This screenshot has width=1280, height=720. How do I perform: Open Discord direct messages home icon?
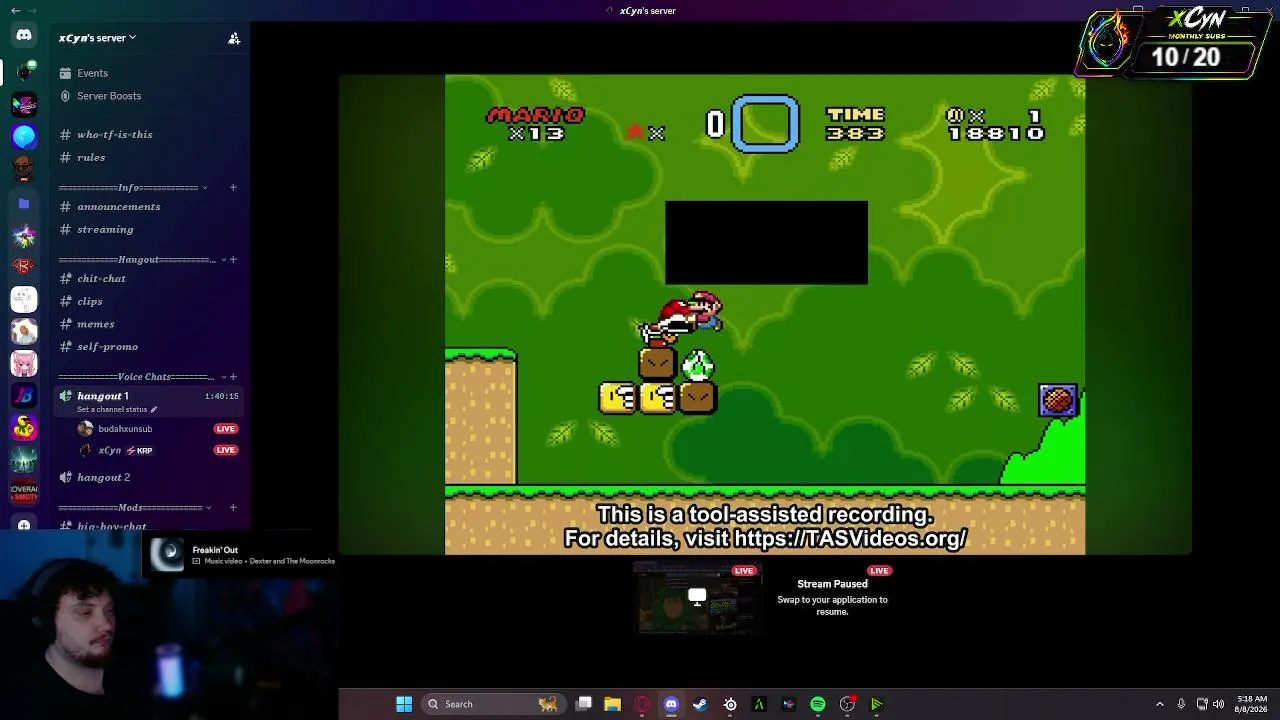(24, 36)
